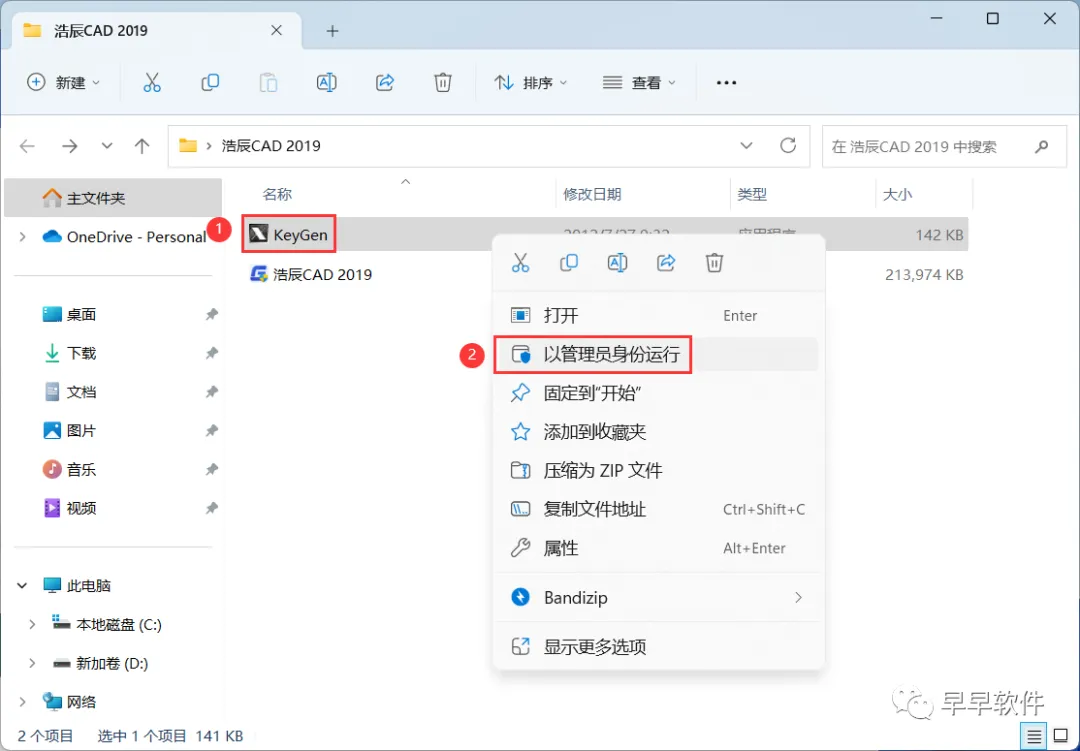Expand the address bar history dropdown

tap(746, 145)
